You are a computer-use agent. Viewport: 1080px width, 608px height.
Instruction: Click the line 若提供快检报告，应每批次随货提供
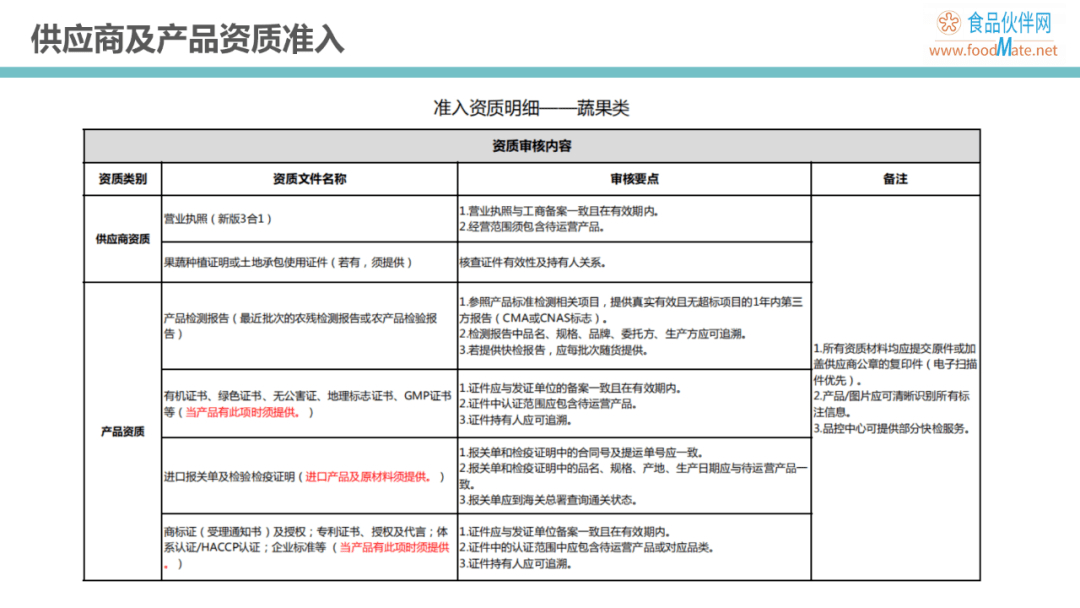click(x=553, y=350)
